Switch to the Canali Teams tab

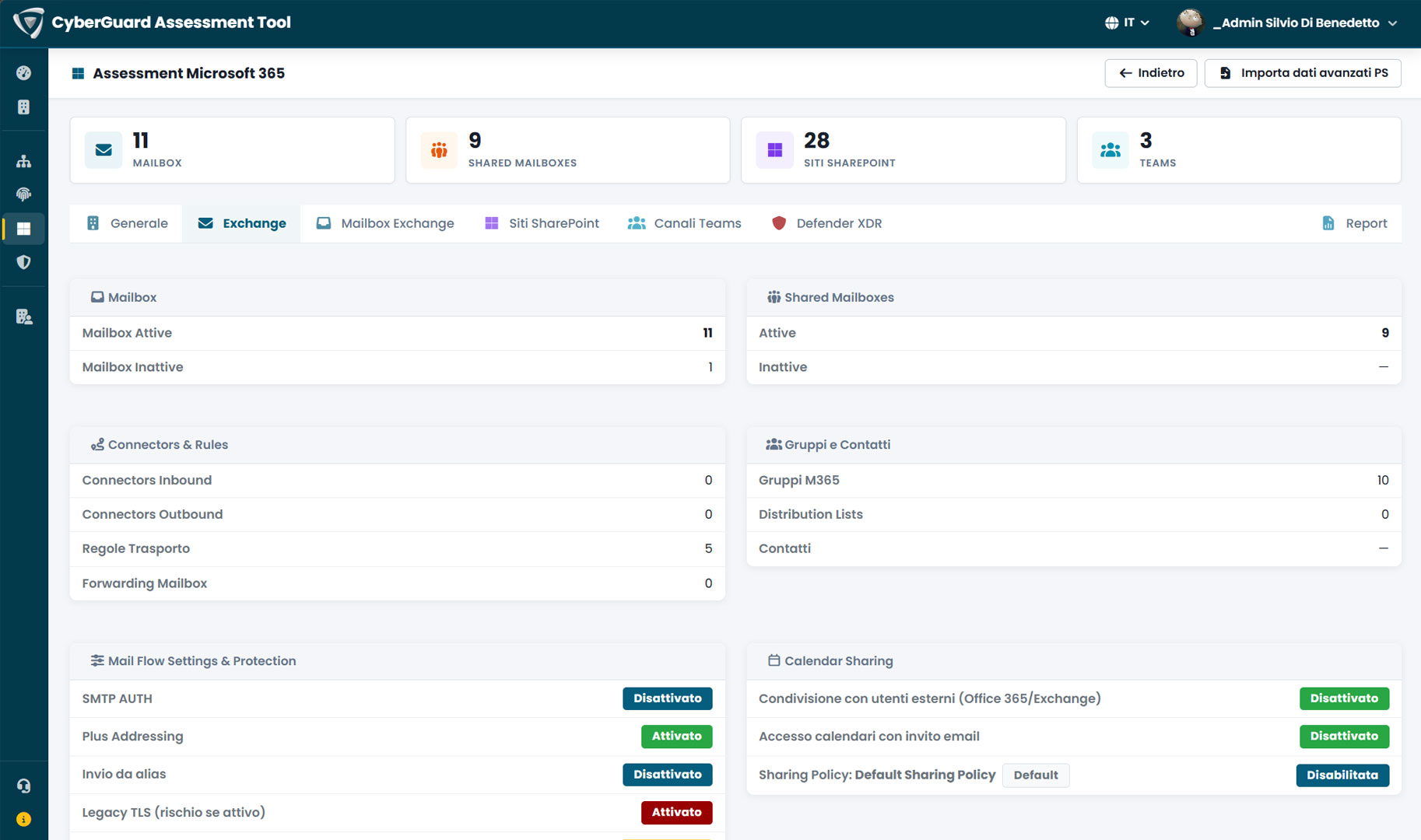[684, 224]
